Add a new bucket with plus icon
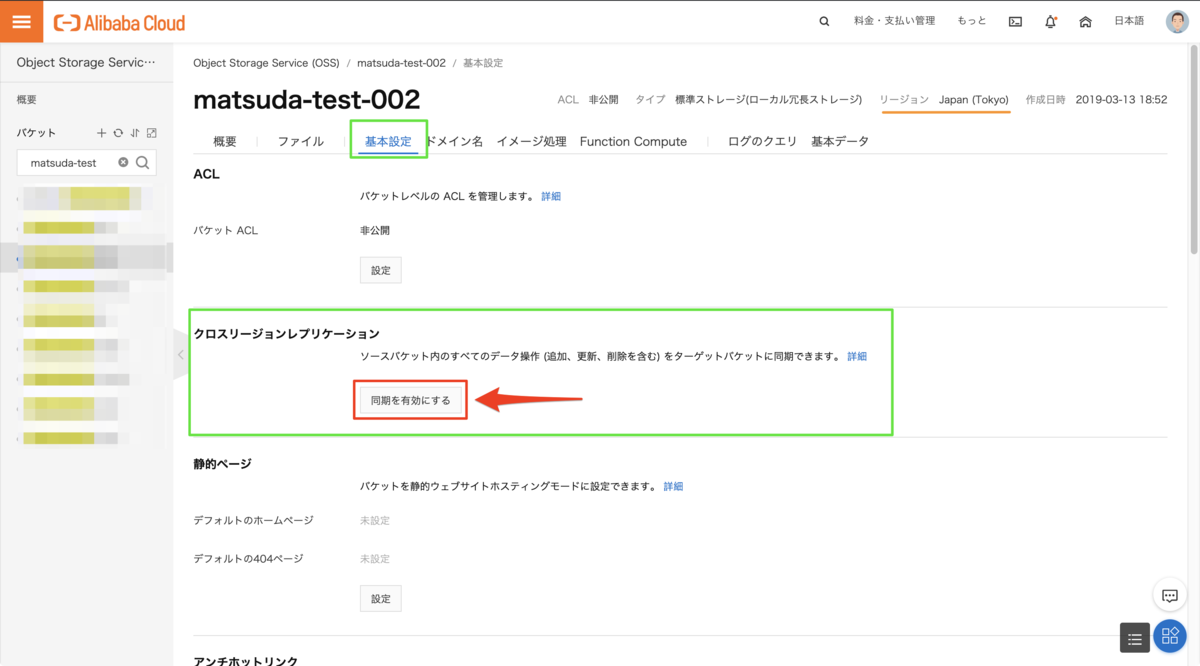The width and height of the screenshot is (1200, 666). pos(101,133)
